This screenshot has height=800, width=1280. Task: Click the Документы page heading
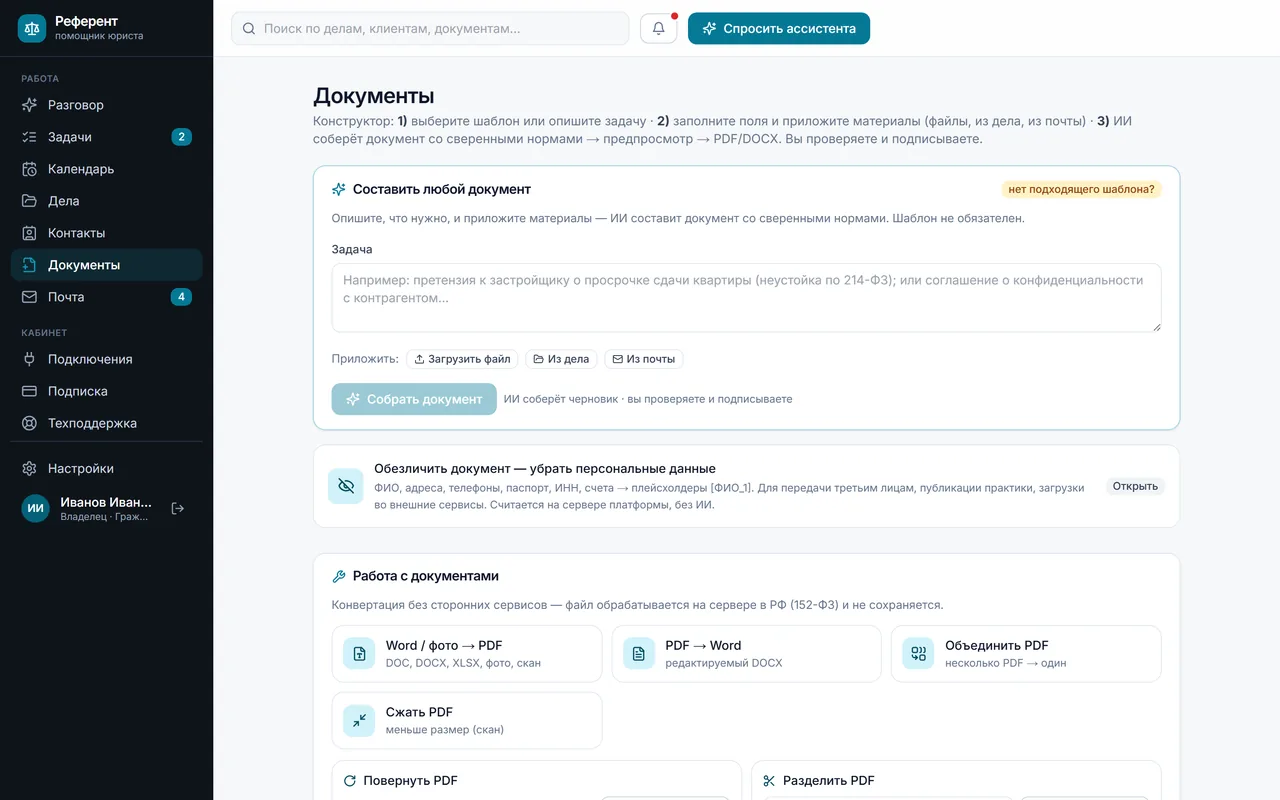[374, 96]
